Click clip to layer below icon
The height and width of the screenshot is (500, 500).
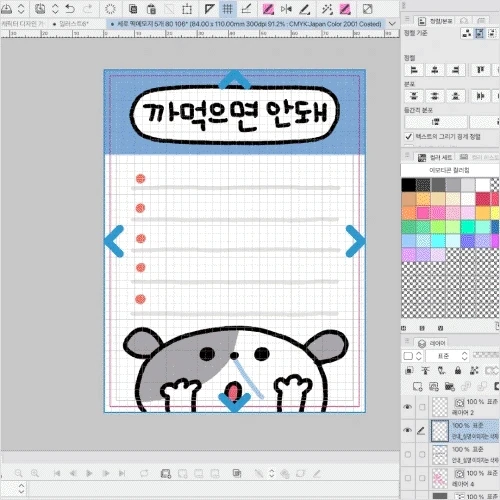pyautogui.click(x=409, y=370)
